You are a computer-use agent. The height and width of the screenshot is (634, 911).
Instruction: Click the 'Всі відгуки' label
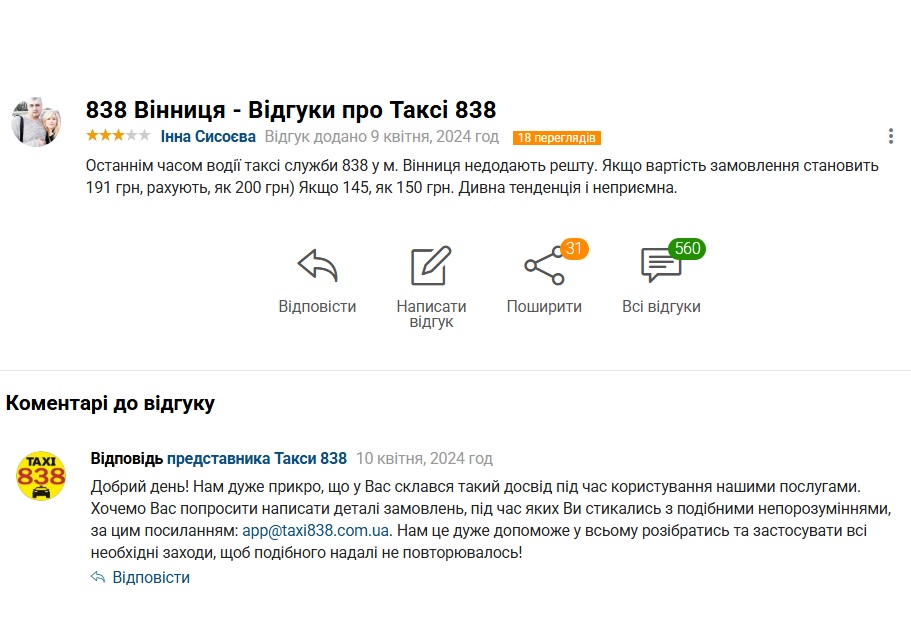point(661,307)
